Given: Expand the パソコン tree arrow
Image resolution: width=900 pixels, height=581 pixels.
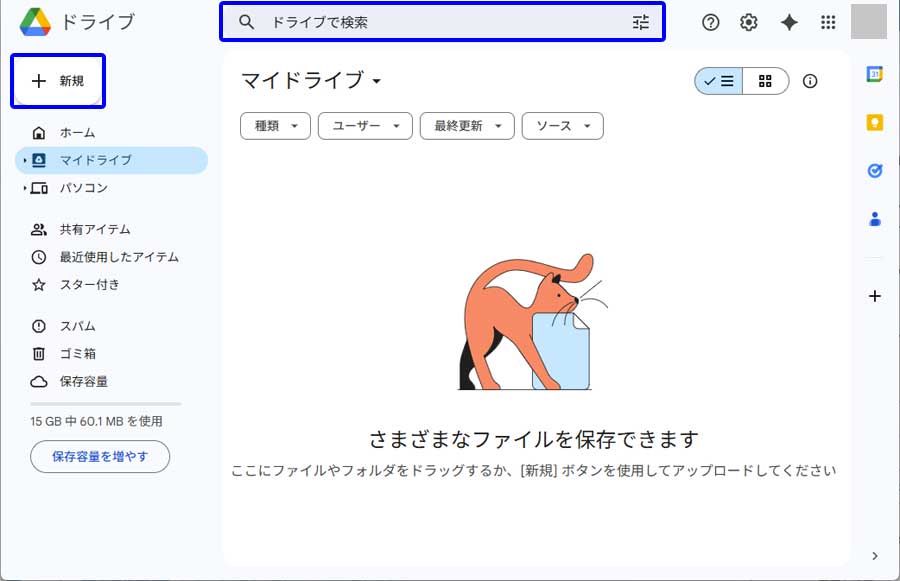Looking at the screenshot, I should tap(24, 188).
